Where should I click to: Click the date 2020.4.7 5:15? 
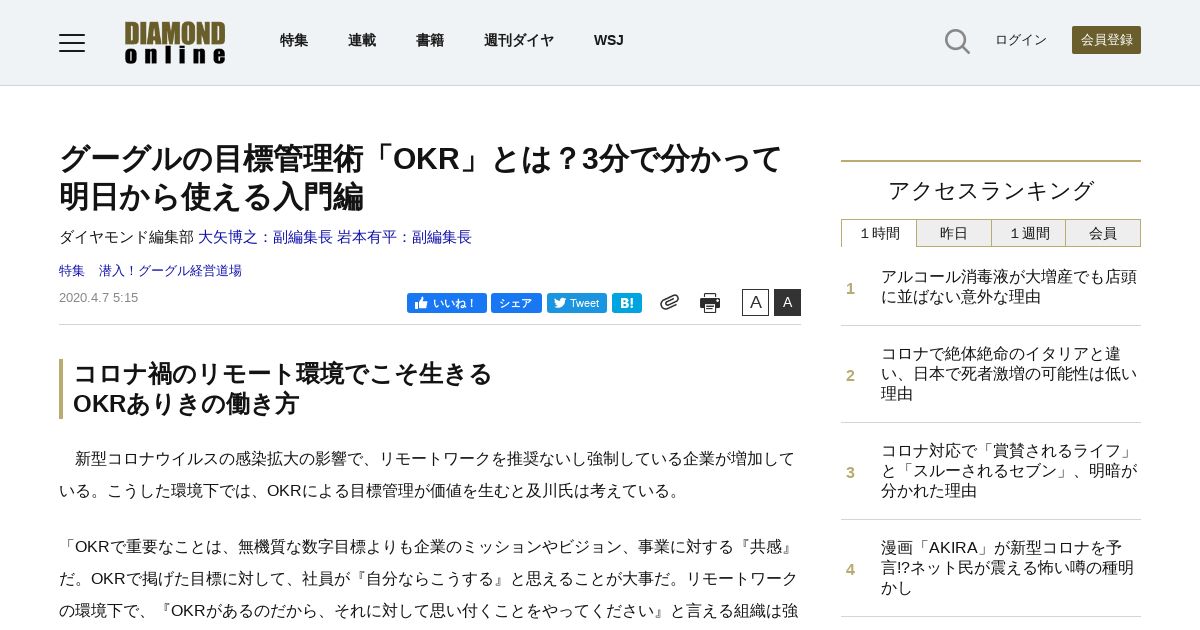pos(99,298)
